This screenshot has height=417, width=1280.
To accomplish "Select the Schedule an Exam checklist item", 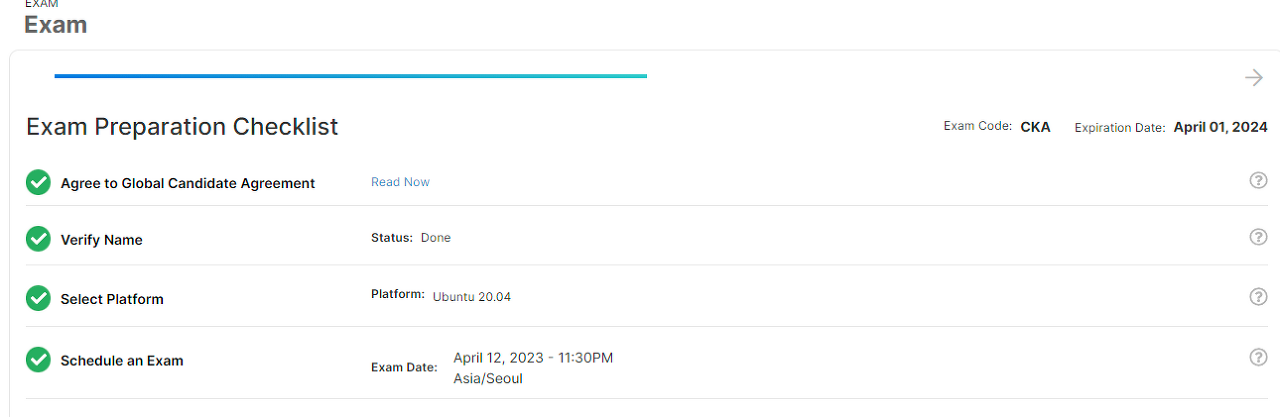I will click(x=122, y=361).
